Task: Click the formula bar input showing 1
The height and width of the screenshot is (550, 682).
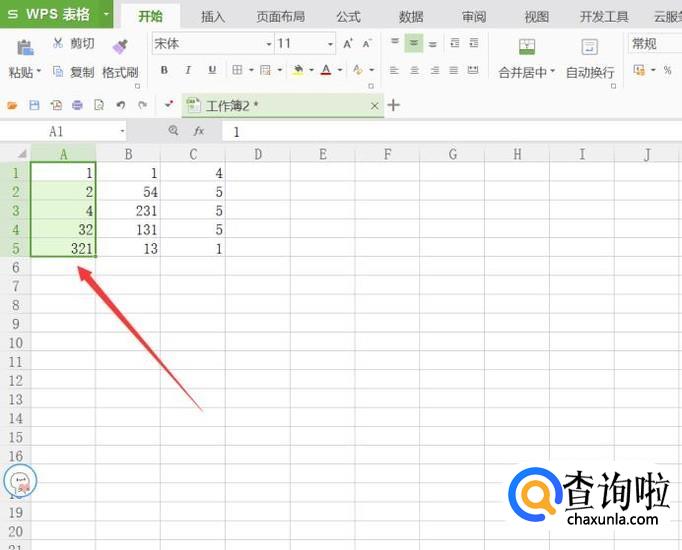Action: (x=452, y=132)
